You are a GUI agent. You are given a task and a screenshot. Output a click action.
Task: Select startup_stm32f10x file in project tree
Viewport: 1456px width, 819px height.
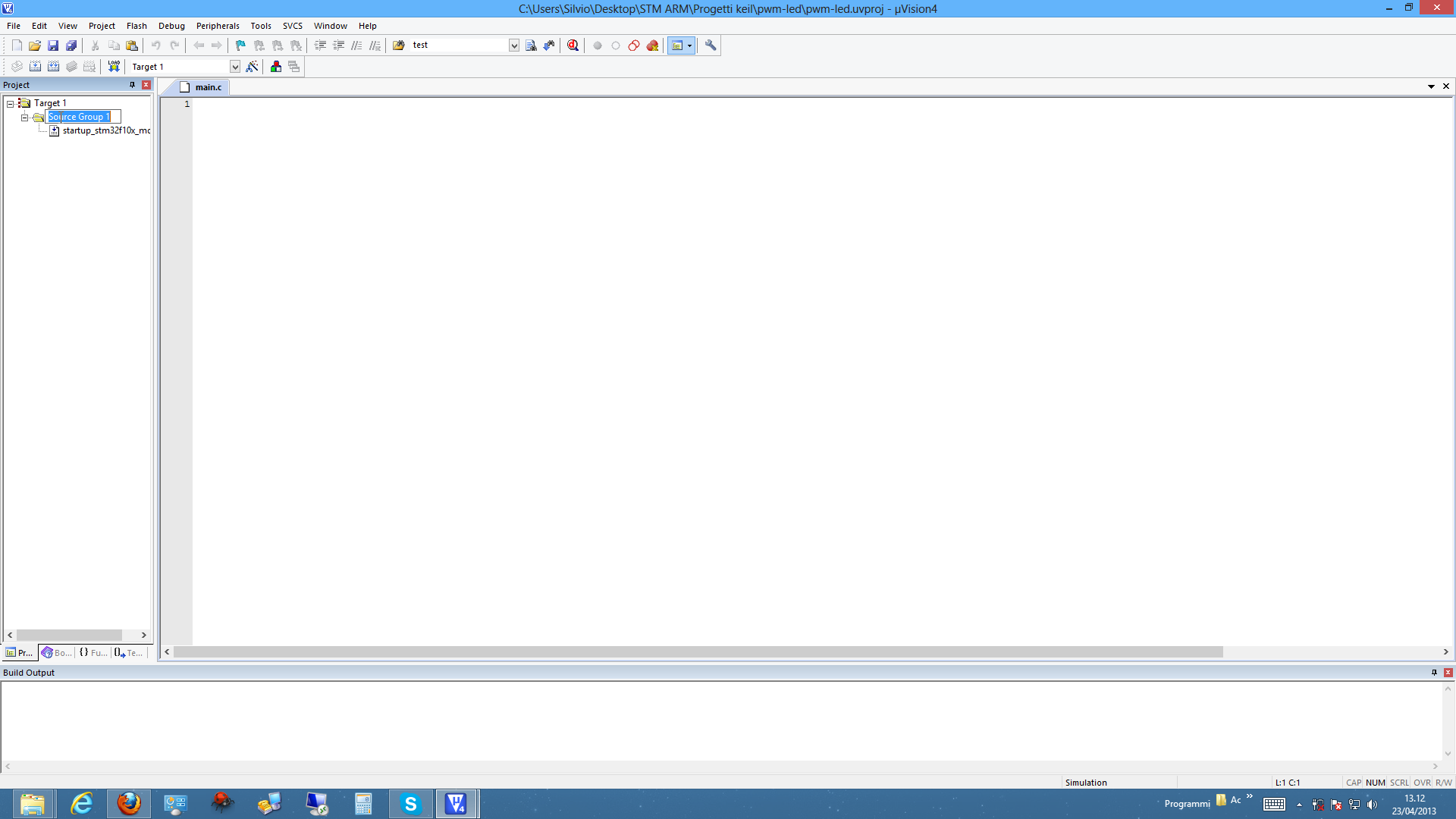(x=105, y=130)
